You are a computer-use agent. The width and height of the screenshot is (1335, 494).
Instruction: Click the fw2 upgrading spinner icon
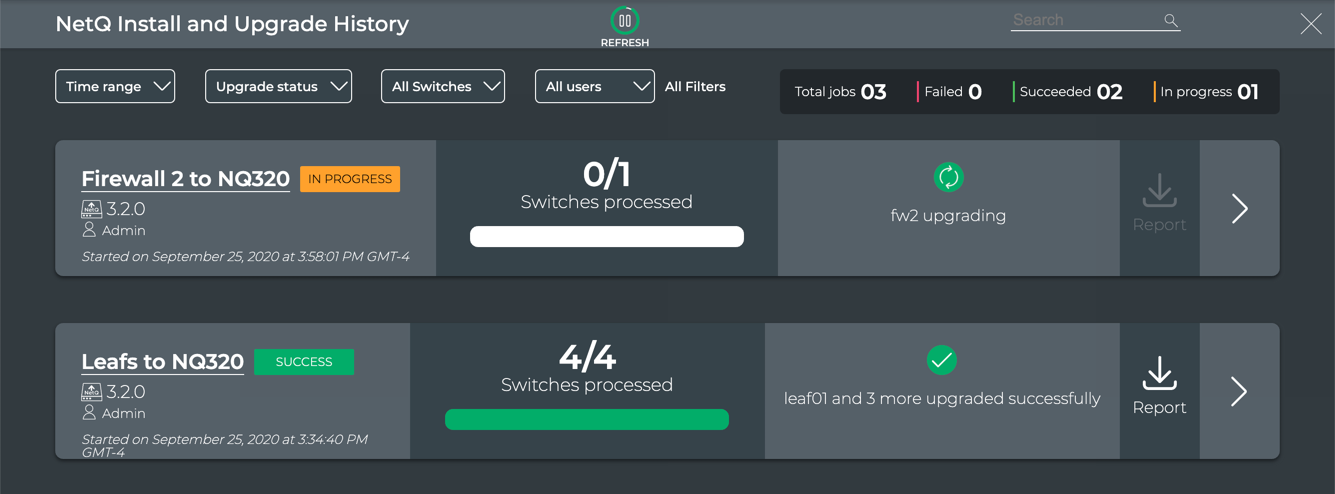click(948, 178)
